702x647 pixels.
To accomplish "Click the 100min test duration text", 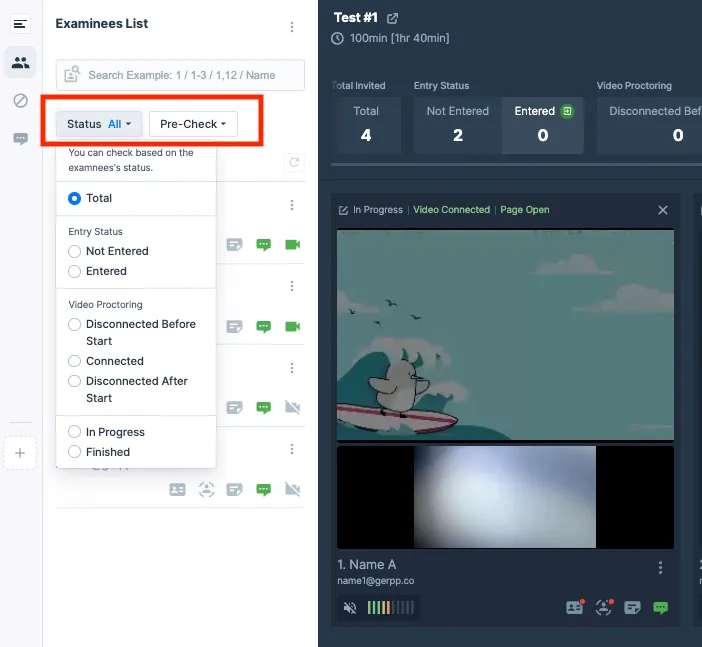I will tap(399, 38).
